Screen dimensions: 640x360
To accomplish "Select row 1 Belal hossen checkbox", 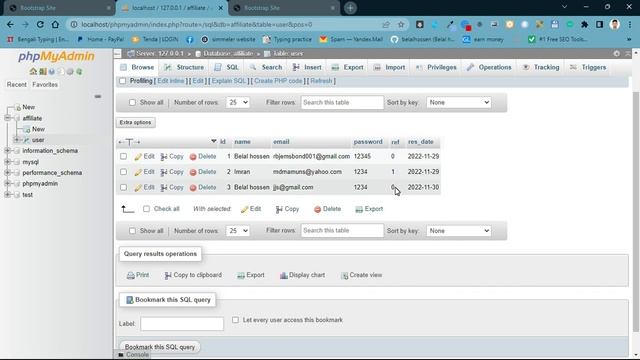I will [x=123, y=156].
